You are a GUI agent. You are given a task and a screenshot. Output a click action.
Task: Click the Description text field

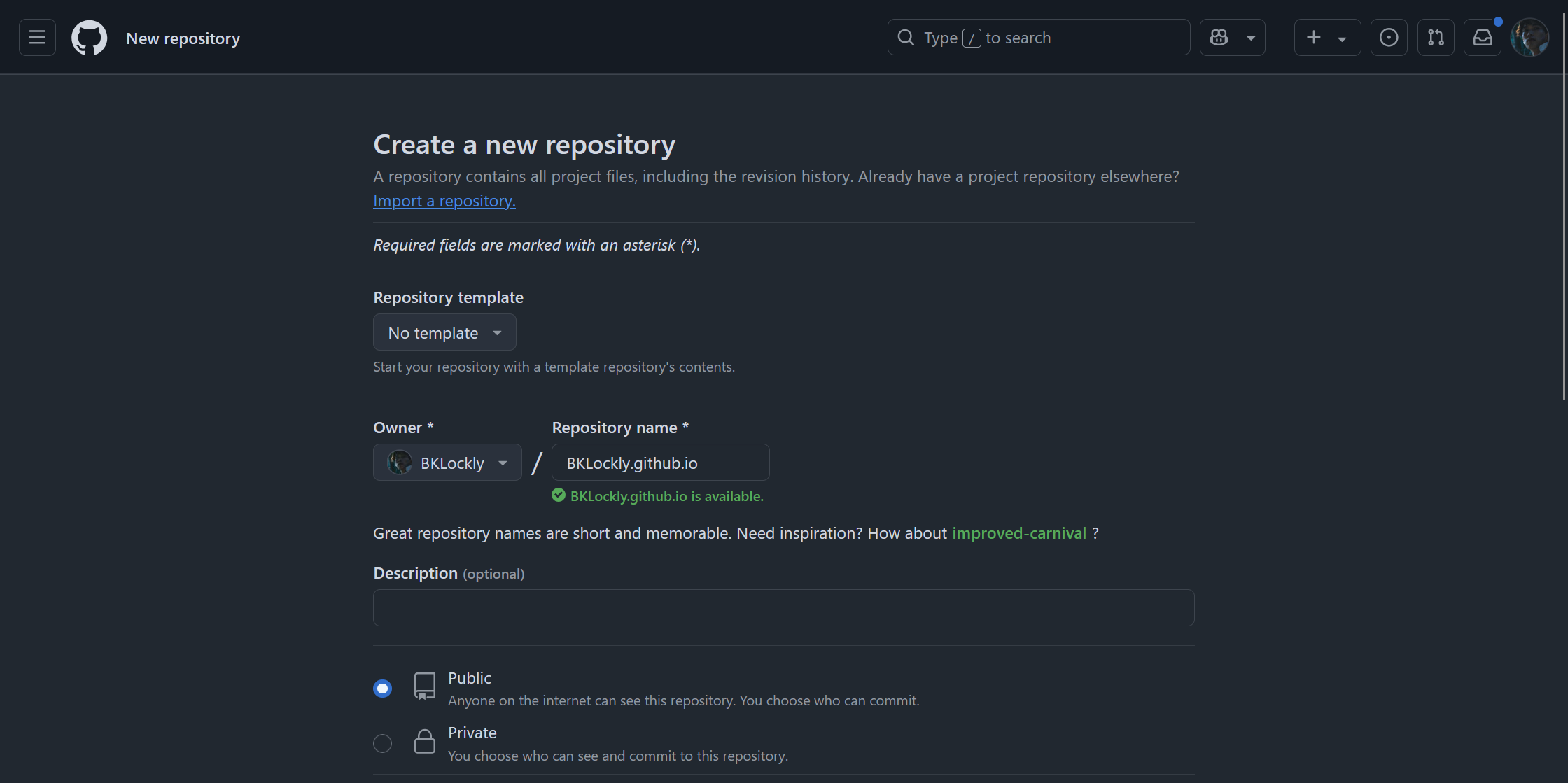click(x=783, y=607)
